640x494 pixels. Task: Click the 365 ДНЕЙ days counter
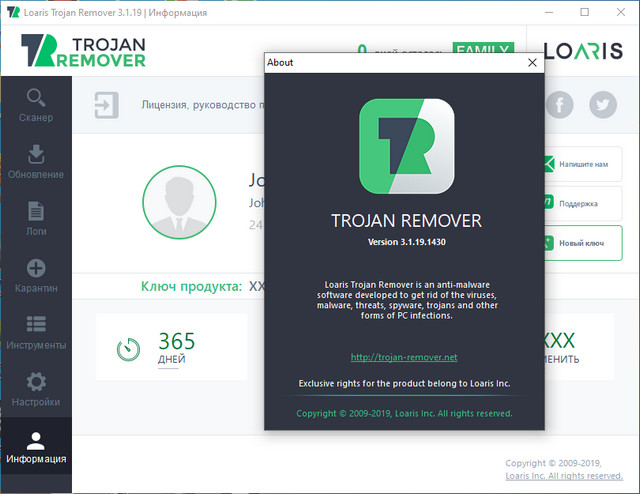coord(176,347)
